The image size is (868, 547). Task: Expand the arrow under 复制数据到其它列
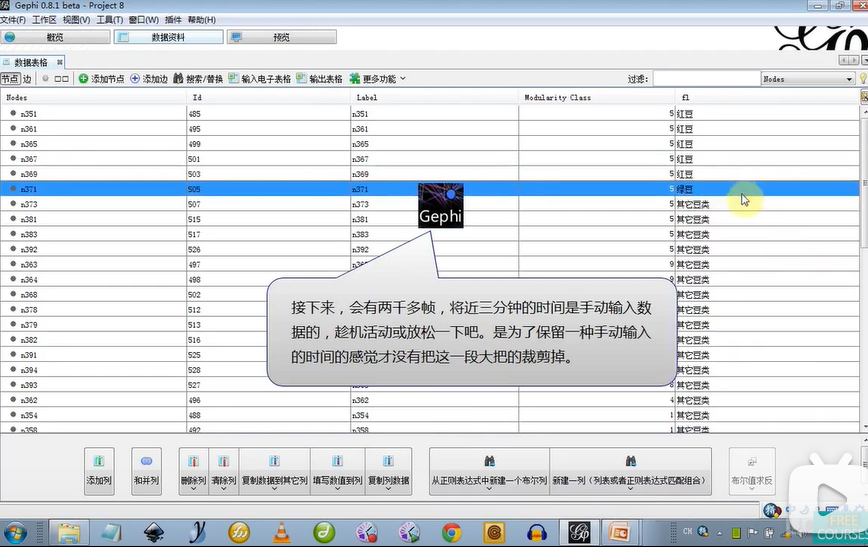[274, 489]
